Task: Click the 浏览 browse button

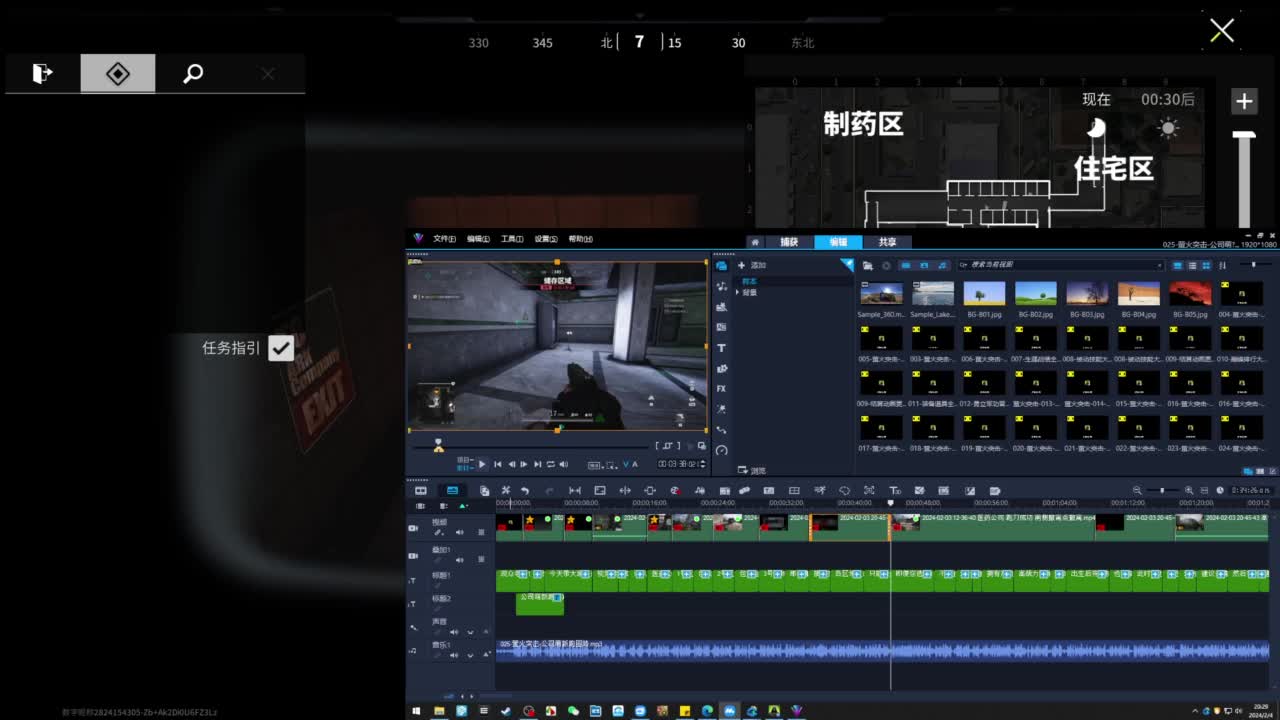Action: [752, 471]
